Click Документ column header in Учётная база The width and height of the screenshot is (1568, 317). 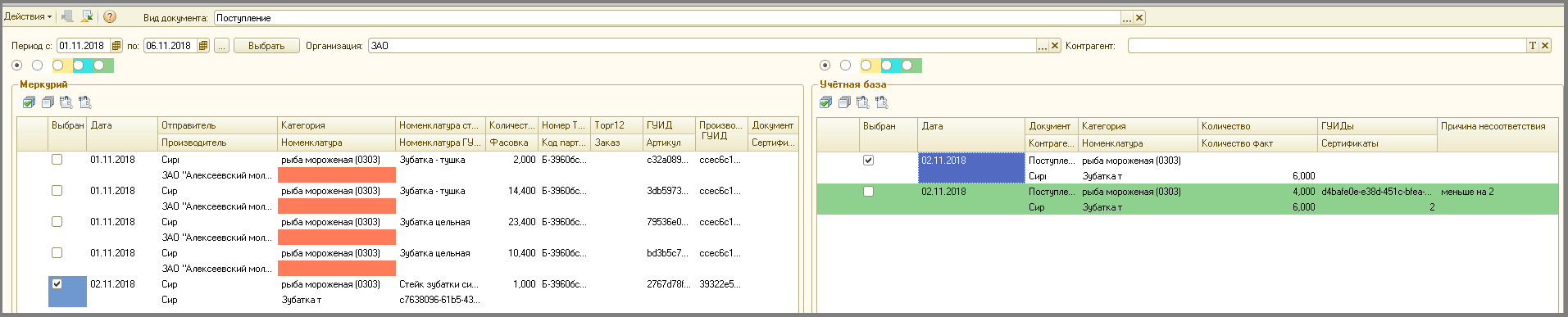[x=1051, y=126]
